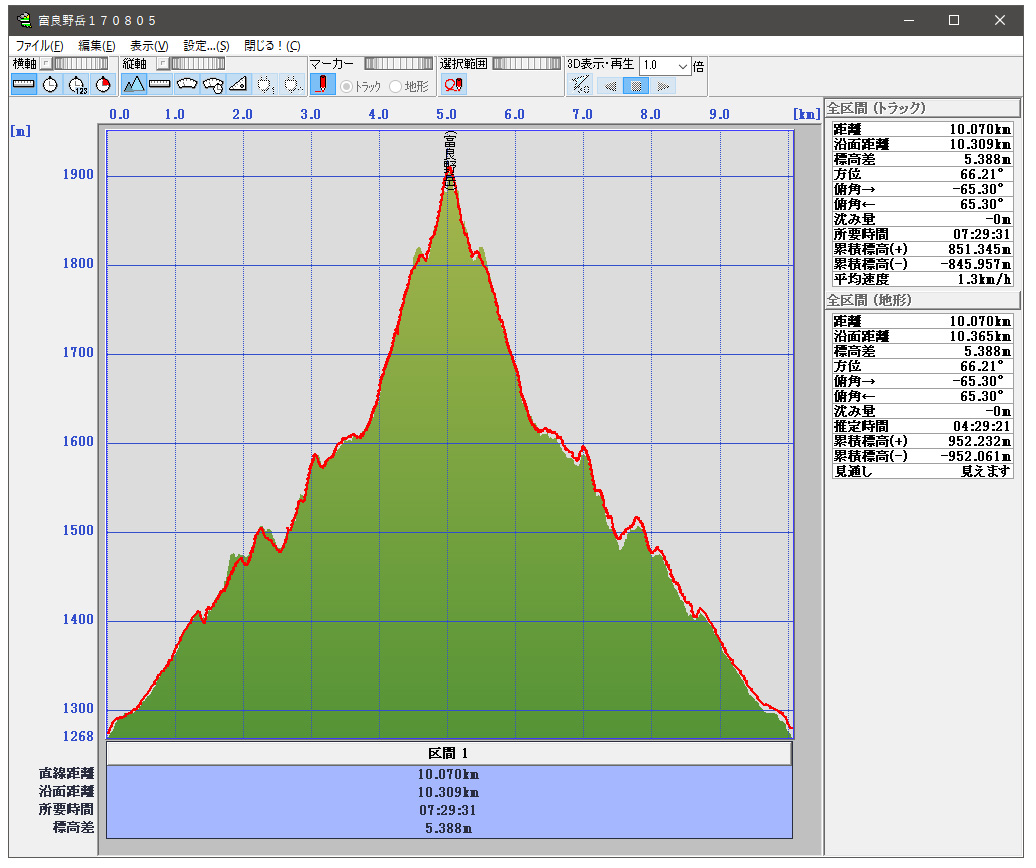The height and width of the screenshot is (868, 1036).
Task: Click the elapsed time clock icon with 123
Action: [x=77, y=85]
